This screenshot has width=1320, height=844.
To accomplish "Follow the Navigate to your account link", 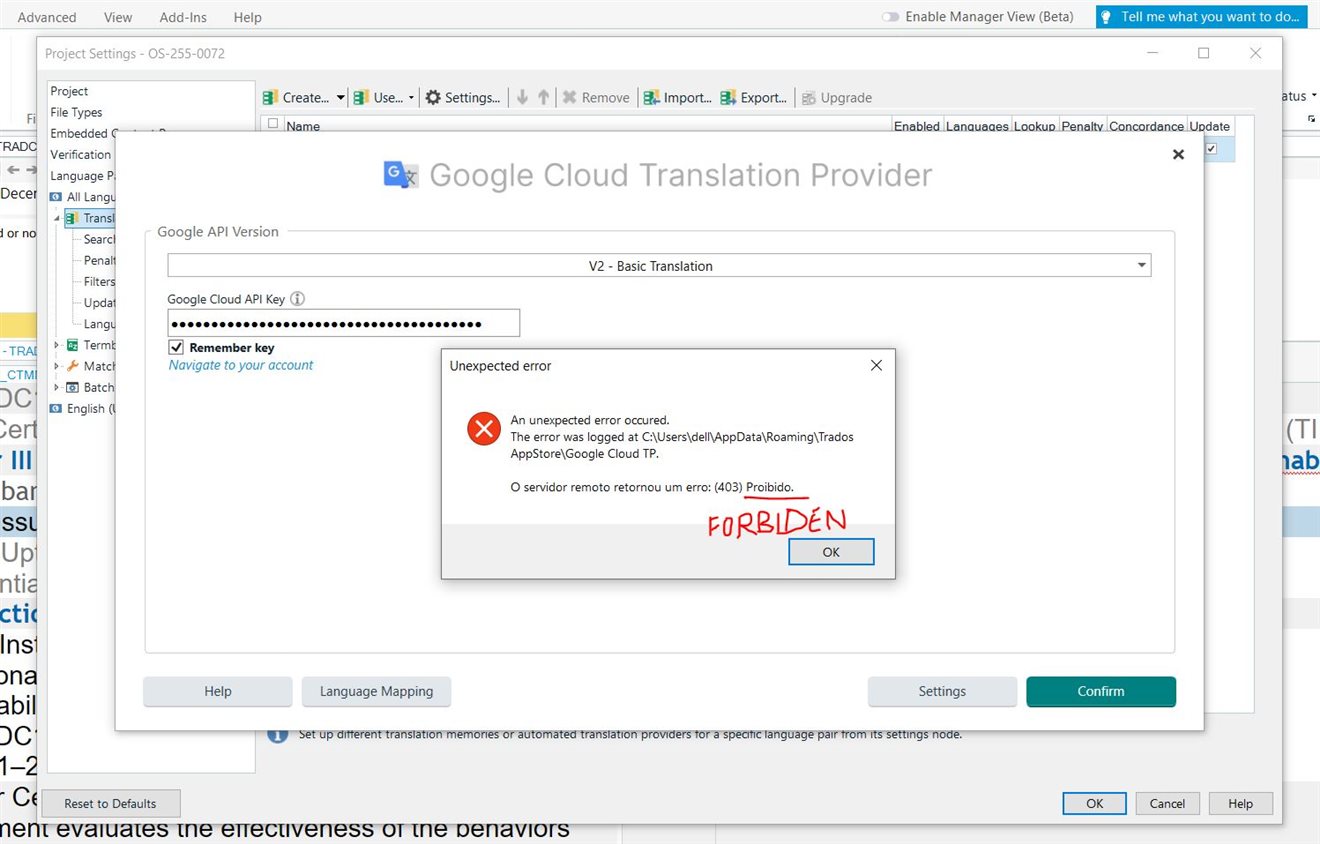I will (x=241, y=365).
